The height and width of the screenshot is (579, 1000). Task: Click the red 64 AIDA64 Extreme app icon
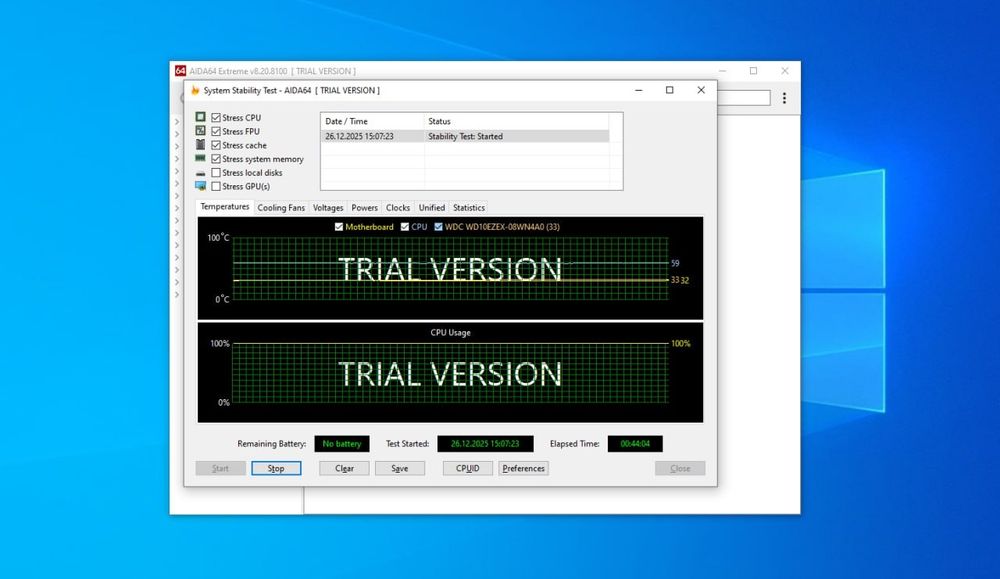click(180, 71)
